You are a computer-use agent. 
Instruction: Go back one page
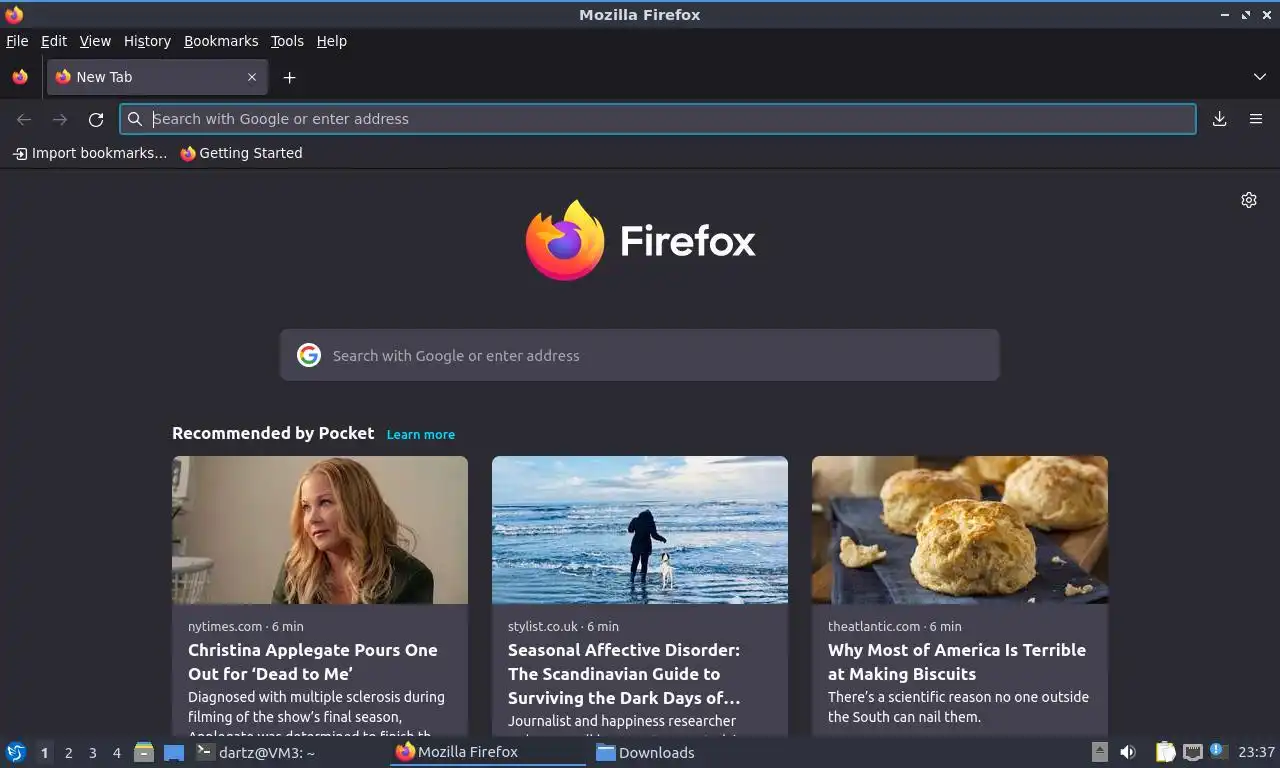click(x=24, y=119)
